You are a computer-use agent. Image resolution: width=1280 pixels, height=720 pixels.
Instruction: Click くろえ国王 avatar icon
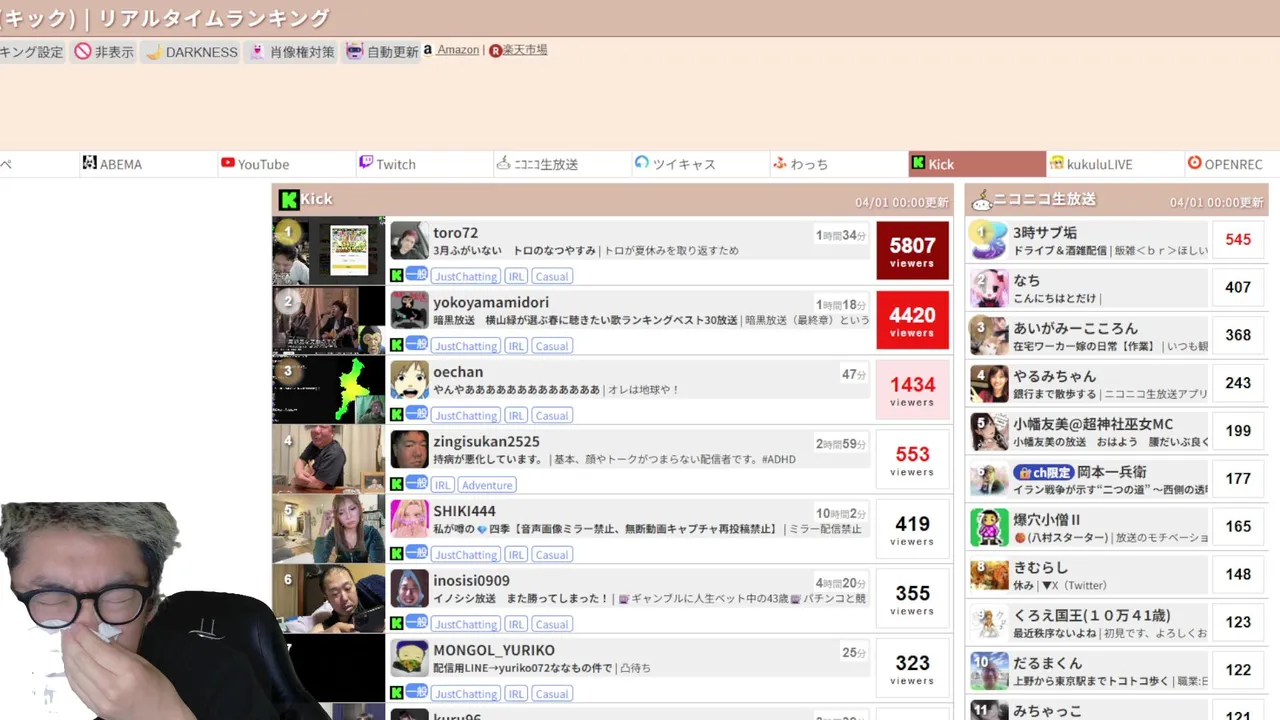click(989, 623)
